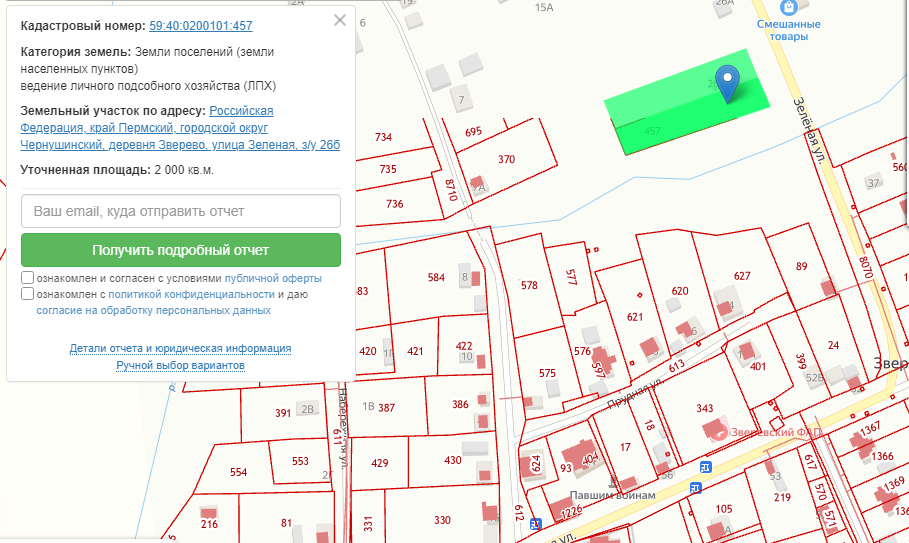Select parcel 578 on the map
The width and height of the screenshot is (909, 543).
click(x=529, y=285)
